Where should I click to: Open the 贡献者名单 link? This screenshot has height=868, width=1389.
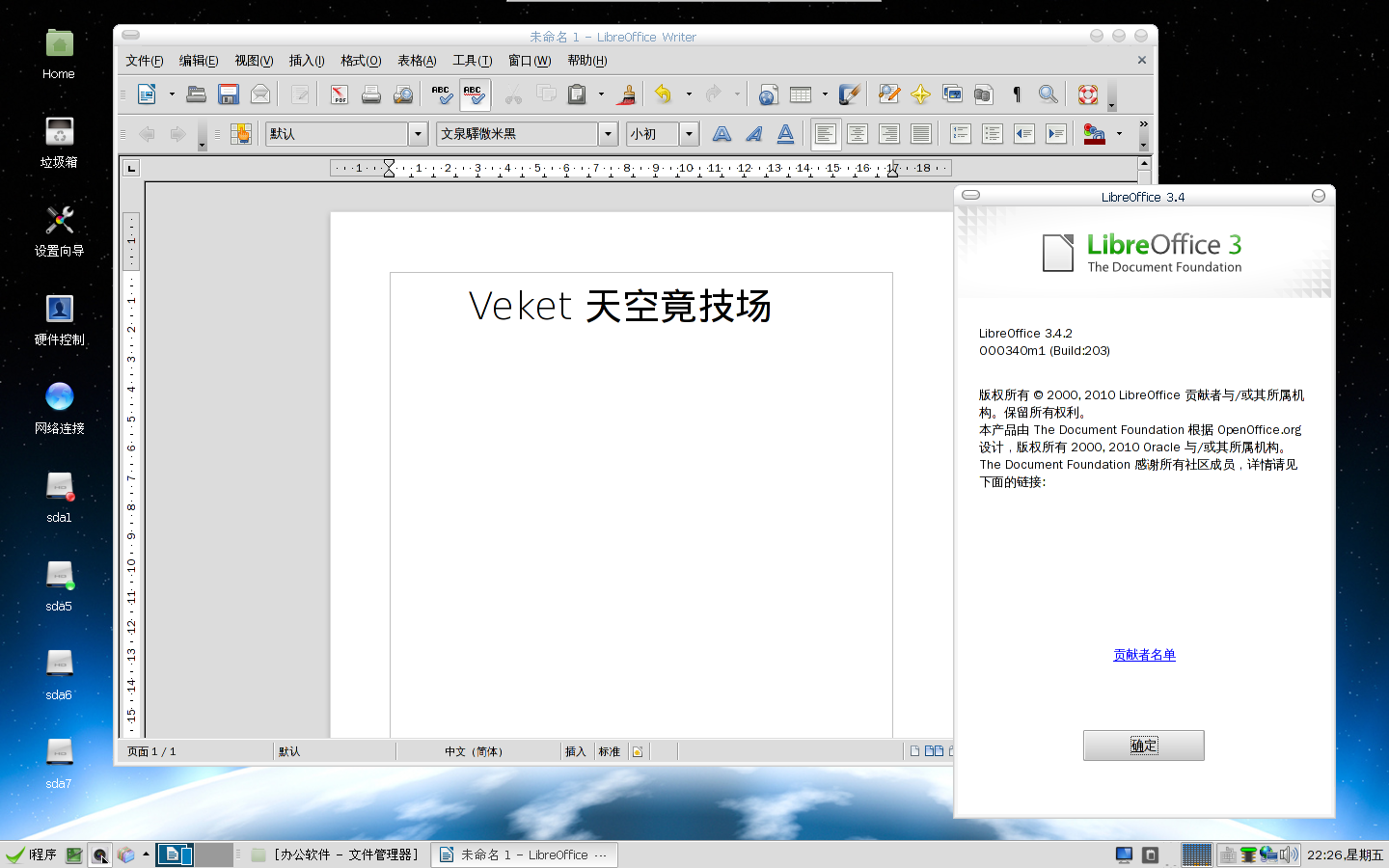click(1144, 655)
